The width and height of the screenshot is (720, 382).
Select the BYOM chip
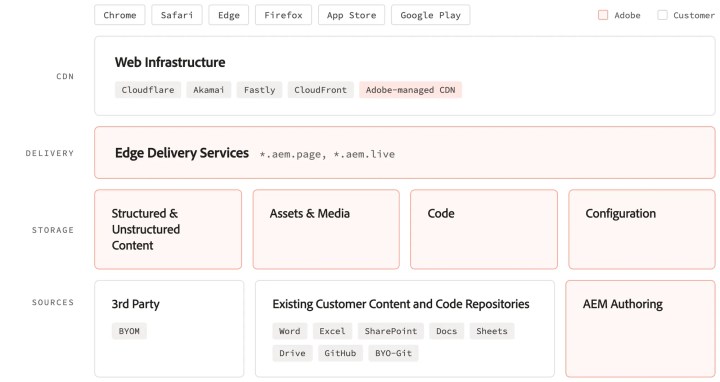129,331
